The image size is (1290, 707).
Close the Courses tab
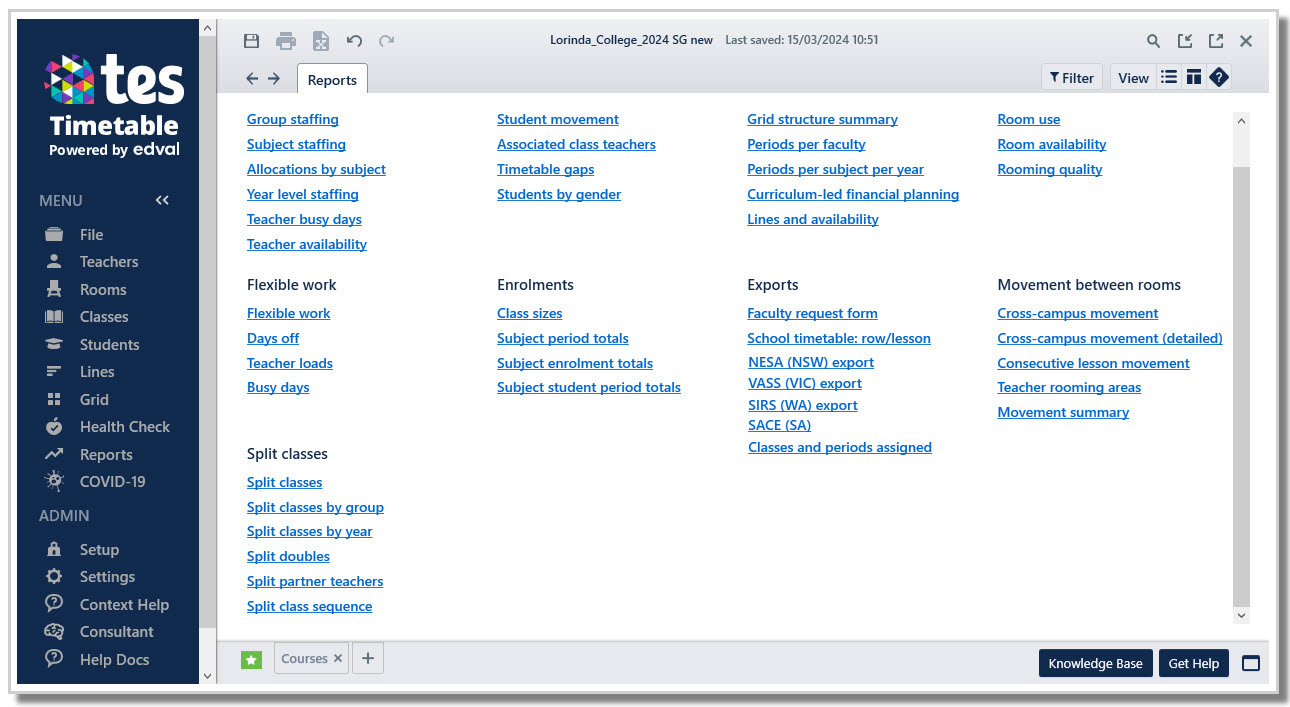click(x=338, y=659)
